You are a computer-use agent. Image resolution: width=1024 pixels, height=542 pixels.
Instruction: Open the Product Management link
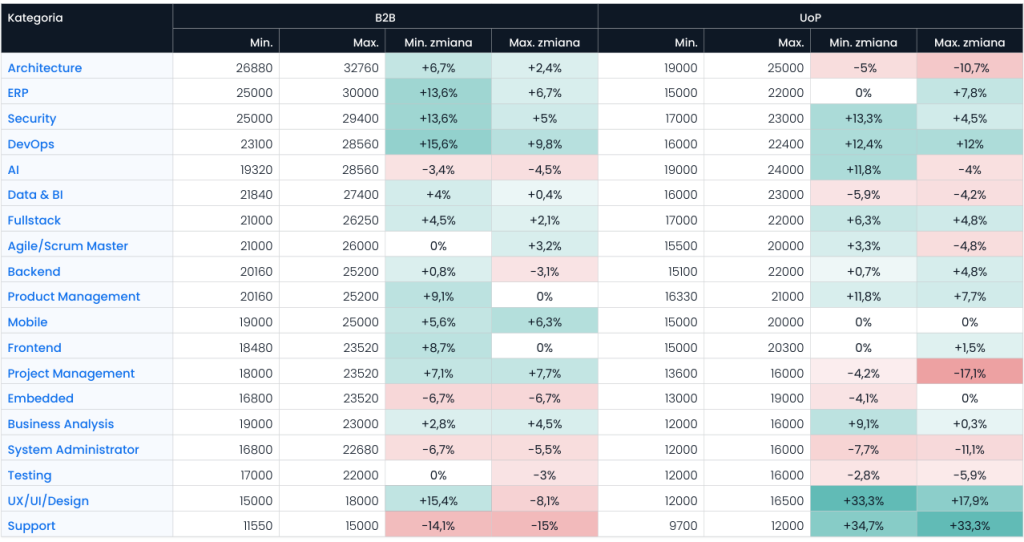point(74,297)
